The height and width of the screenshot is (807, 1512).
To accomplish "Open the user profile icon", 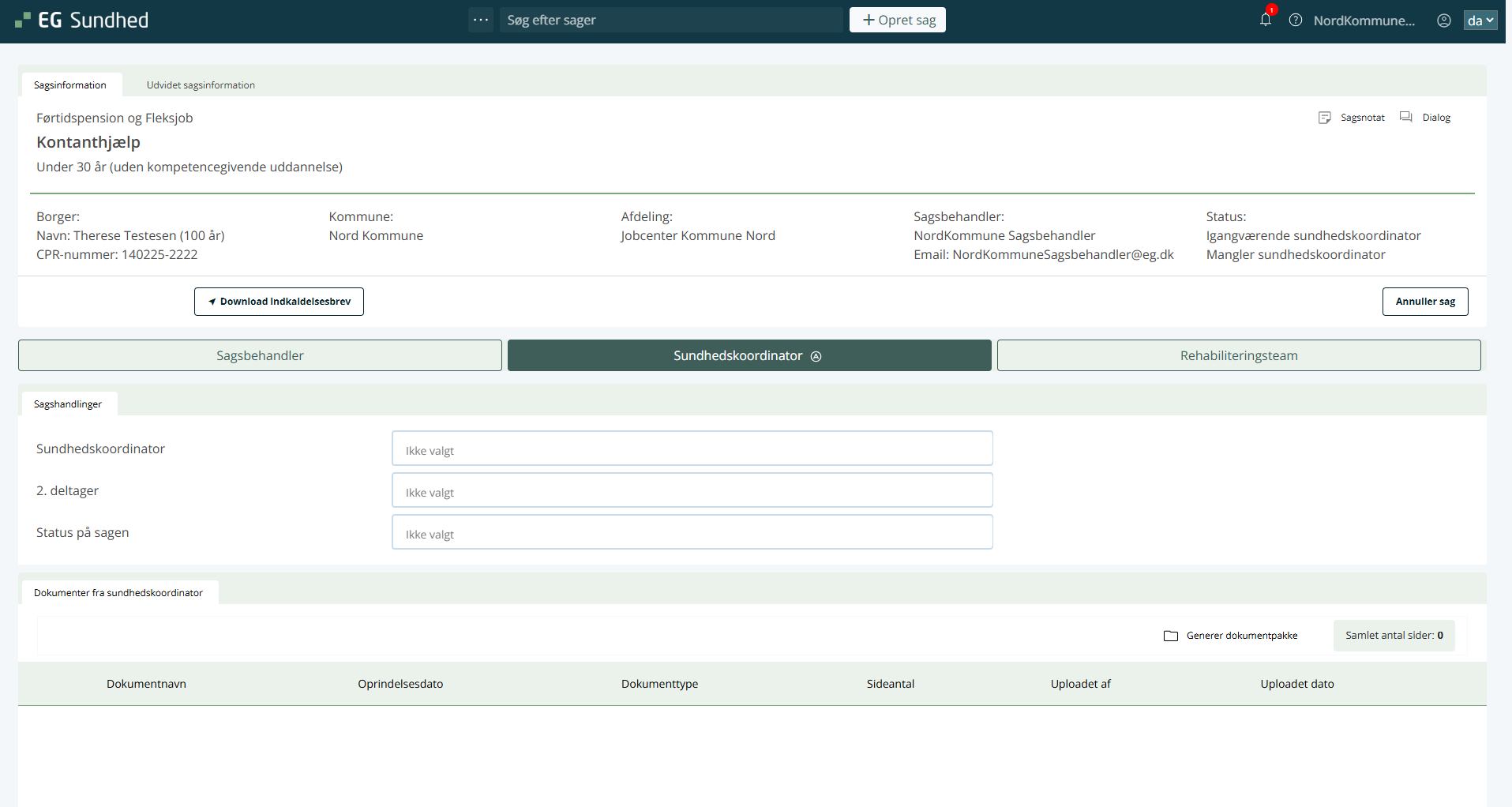I will [1444, 21].
